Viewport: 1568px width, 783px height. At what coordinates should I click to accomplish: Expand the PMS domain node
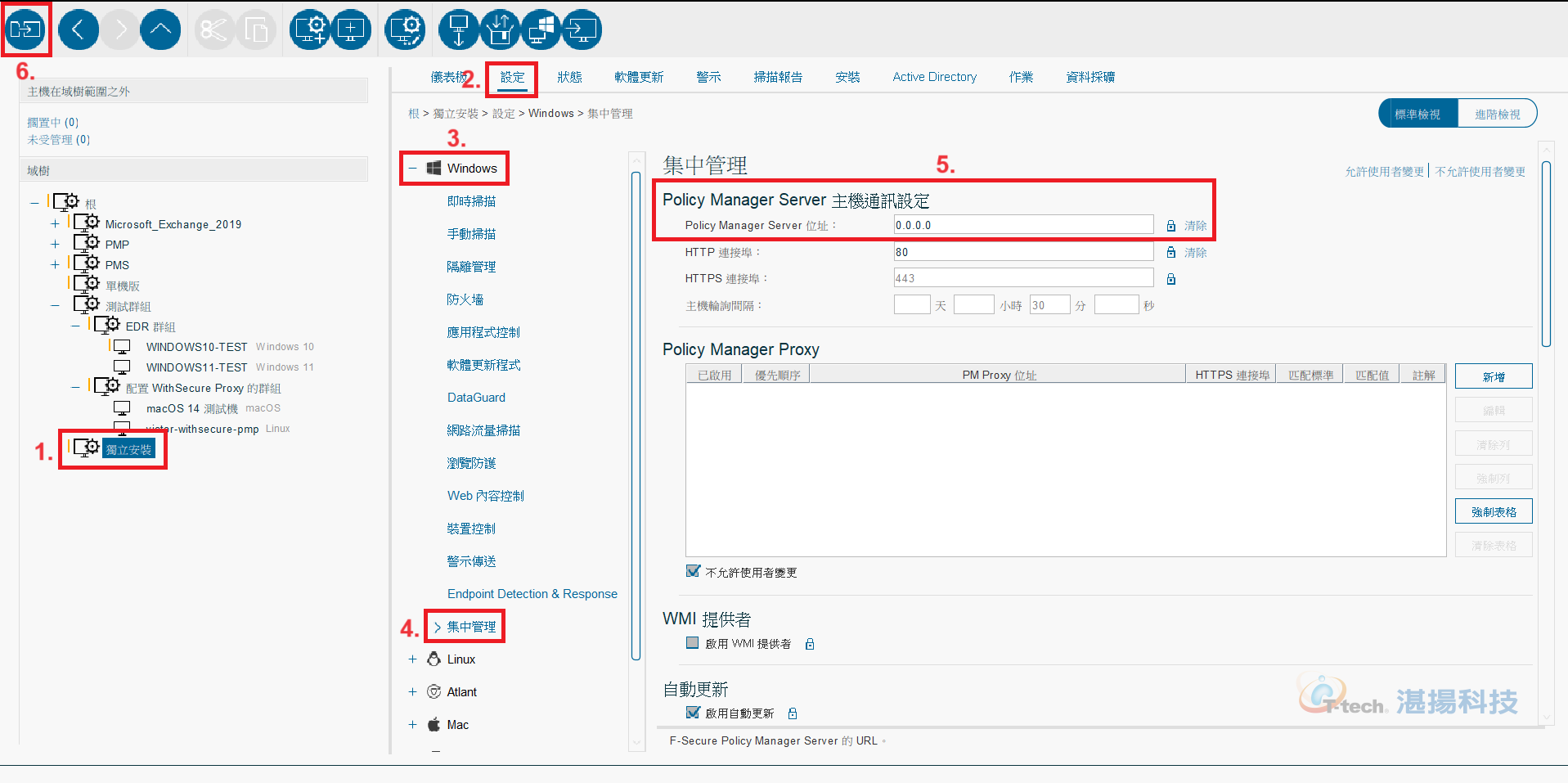tap(55, 264)
